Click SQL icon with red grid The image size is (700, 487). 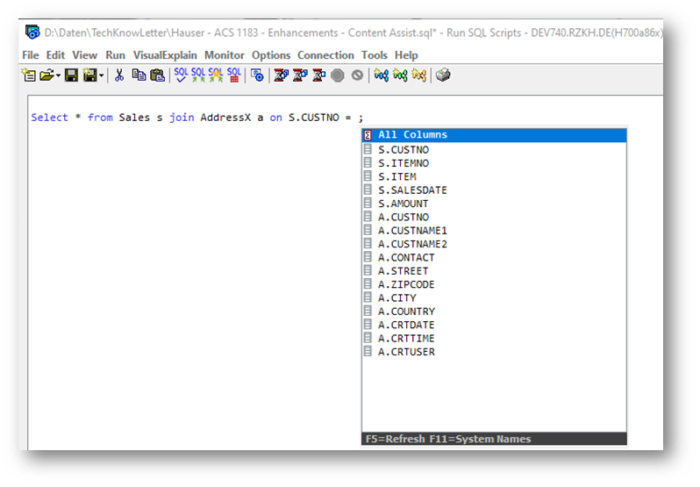point(234,75)
